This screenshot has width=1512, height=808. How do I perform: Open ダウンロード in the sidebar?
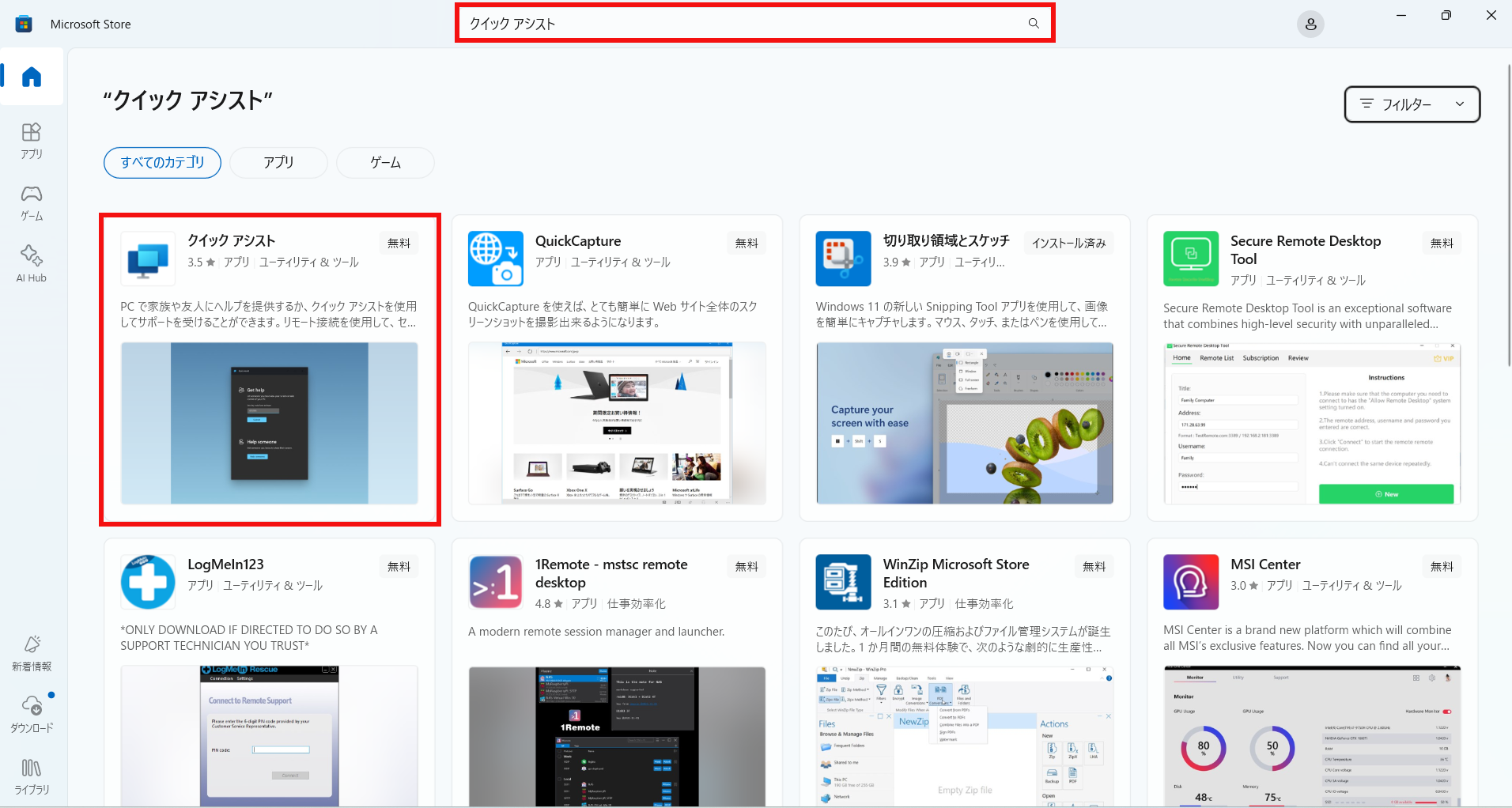pos(32,715)
